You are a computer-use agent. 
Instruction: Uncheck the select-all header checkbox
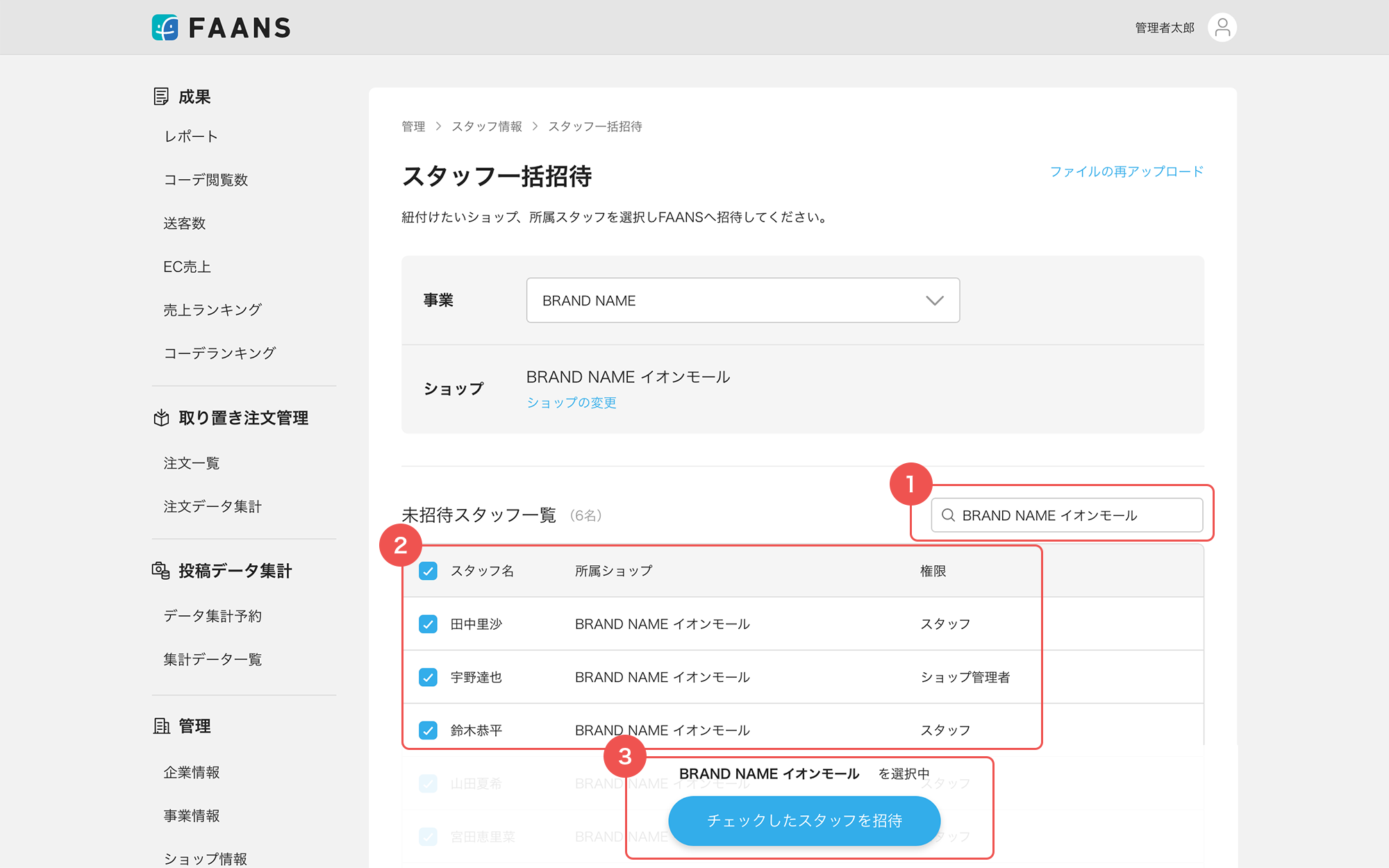pyautogui.click(x=429, y=571)
